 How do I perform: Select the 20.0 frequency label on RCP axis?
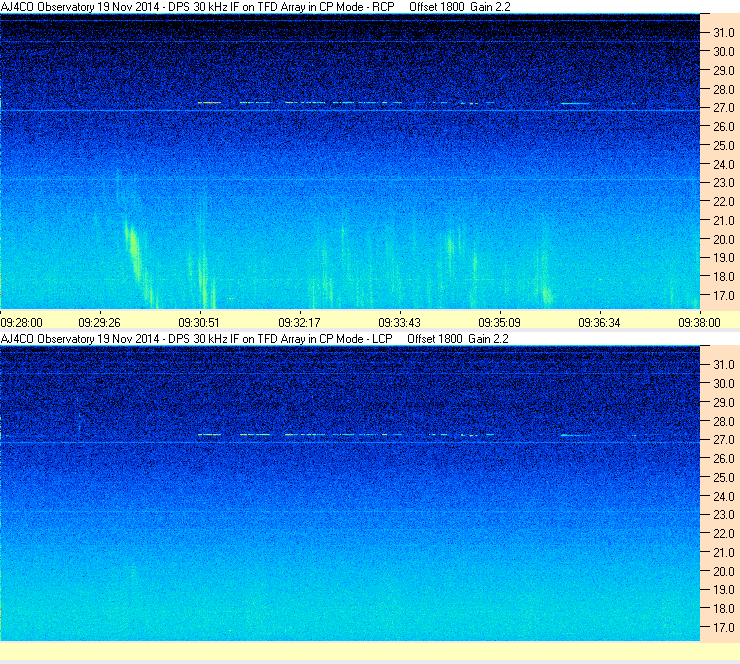point(723,240)
